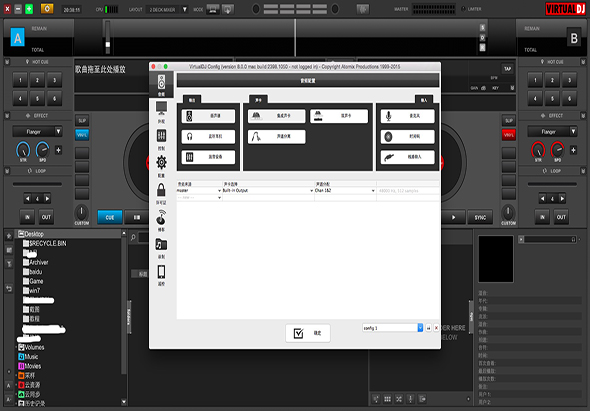
Task: Choose the two sound cards option
Action: [x=339, y=116]
